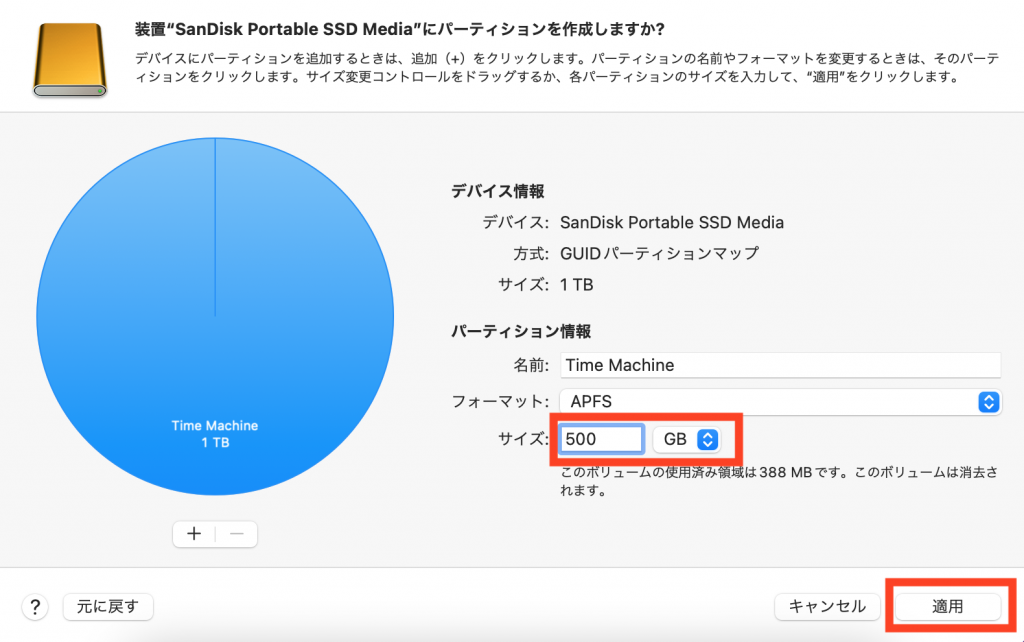This screenshot has height=642, width=1024.
Task: Click the サイズ field showing 500
Action: (x=601, y=439)
